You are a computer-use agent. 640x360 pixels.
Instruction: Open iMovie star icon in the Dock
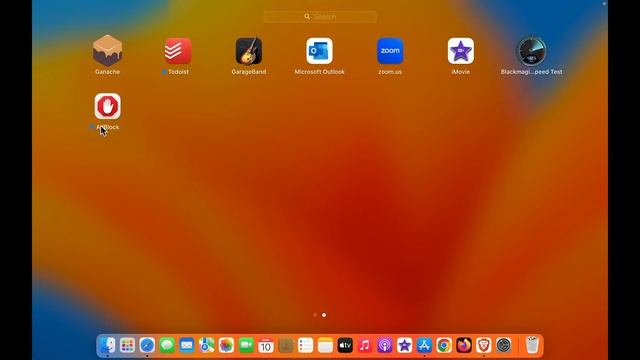[x=404, y=345]
